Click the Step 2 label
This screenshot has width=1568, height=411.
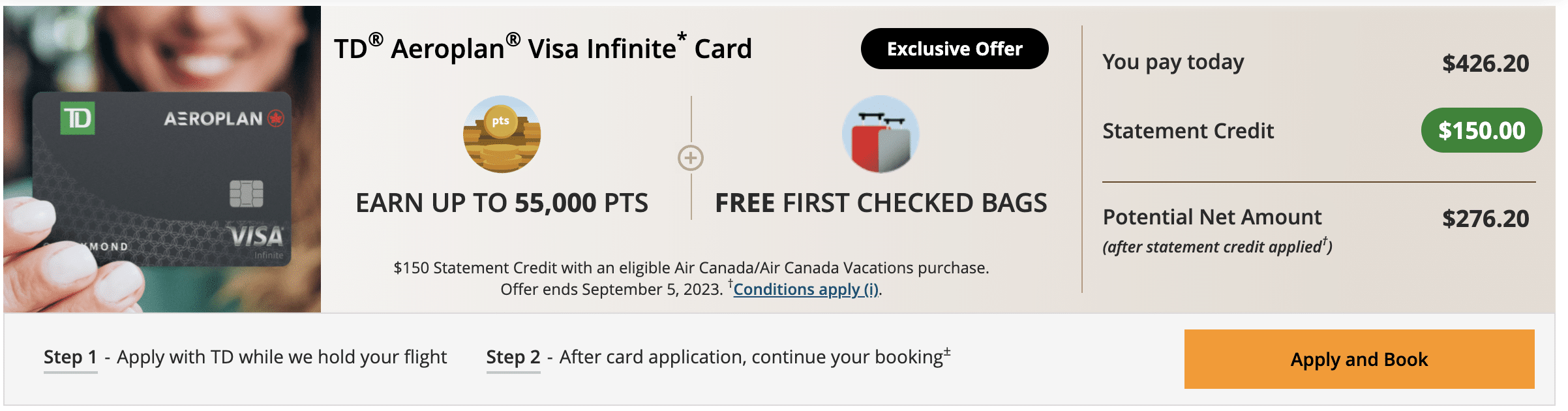coord(513,358)
